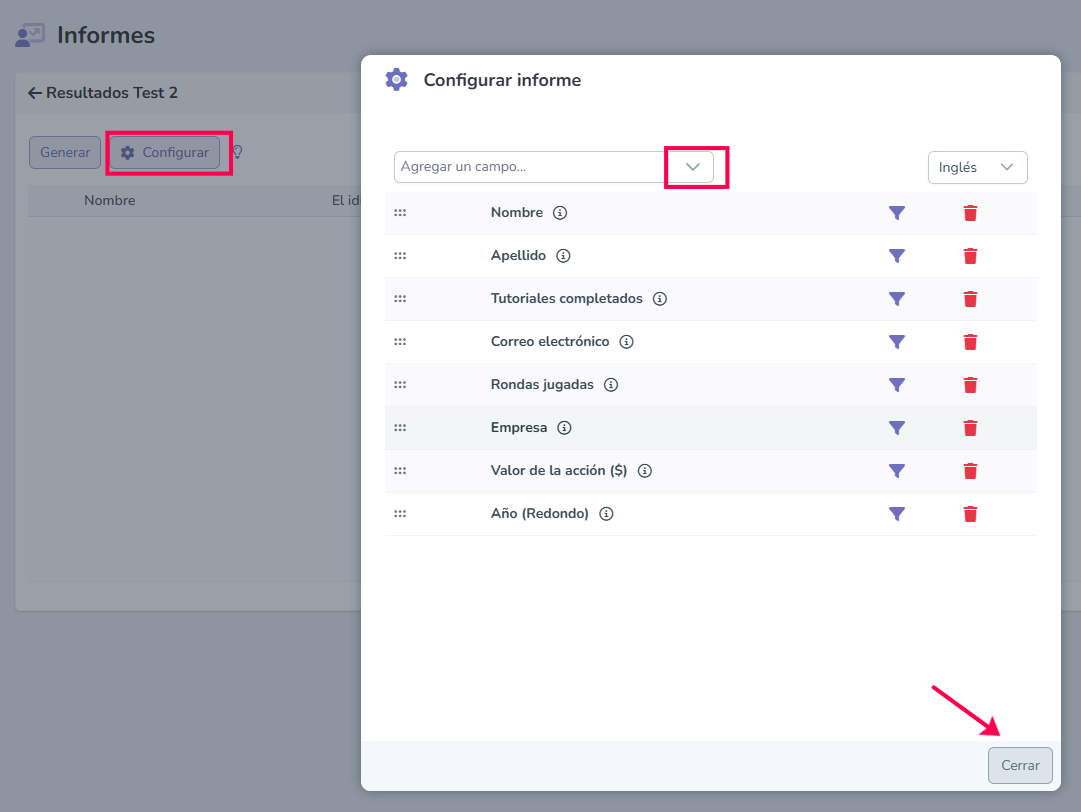Image resolution: width=1081 pixels, height=812 pixels.
Task: Remove the Apellido field via trash icon
Action: point(970,256)
